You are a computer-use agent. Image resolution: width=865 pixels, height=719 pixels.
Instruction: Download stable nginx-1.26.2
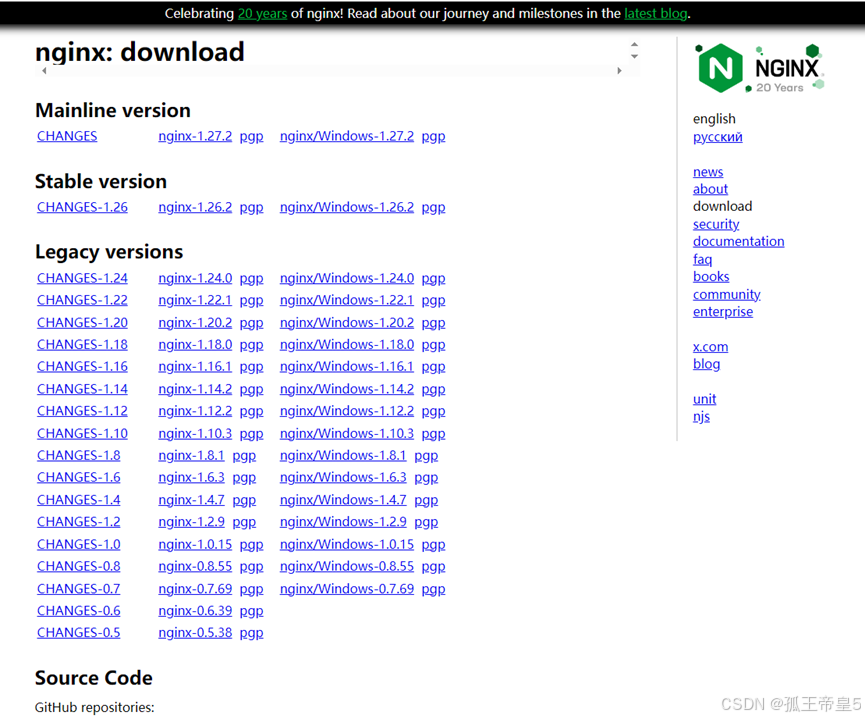tap(195, 207)
